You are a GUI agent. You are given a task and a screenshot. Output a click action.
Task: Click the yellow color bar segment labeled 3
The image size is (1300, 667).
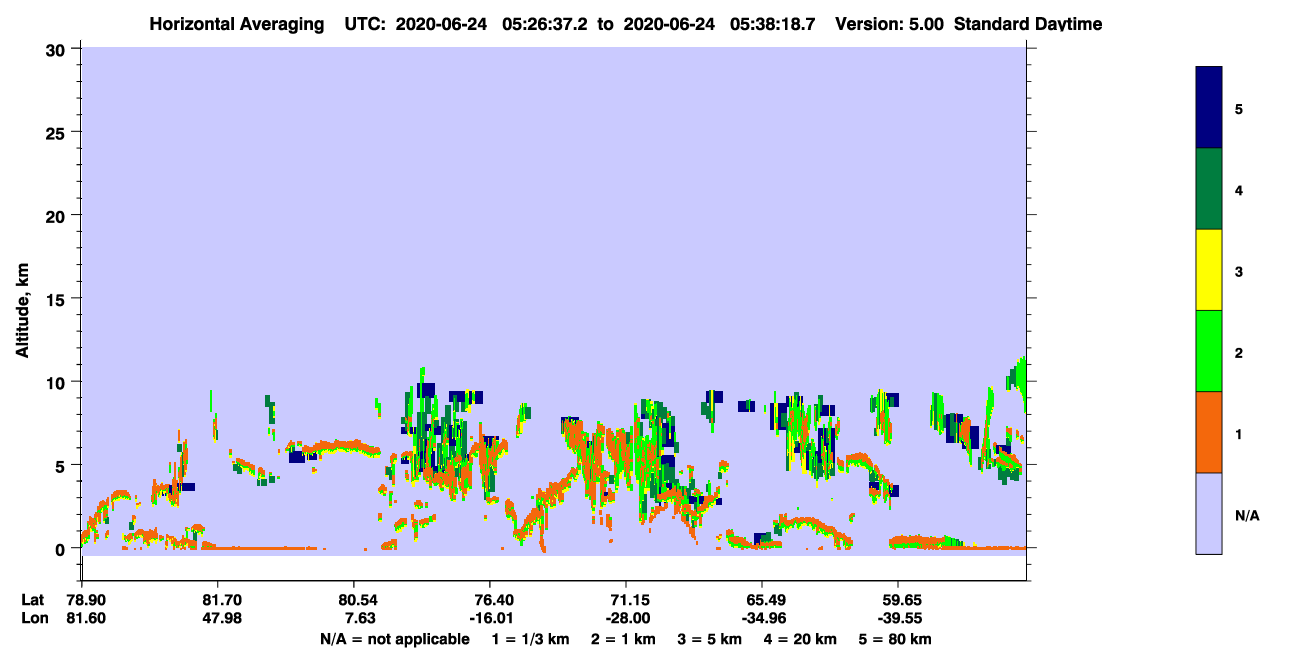[x=1208, y=270]
